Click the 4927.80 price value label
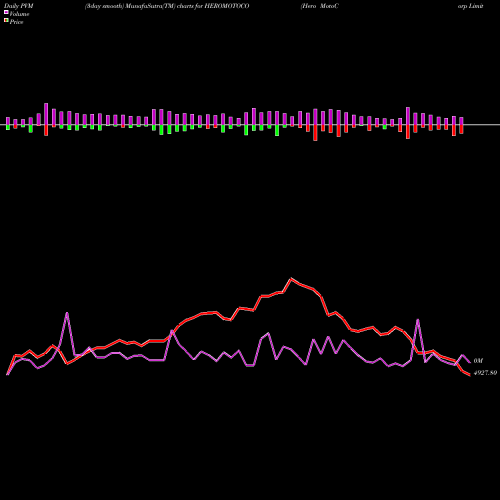This screenshot has width=500, height=500. click(485, 373)
